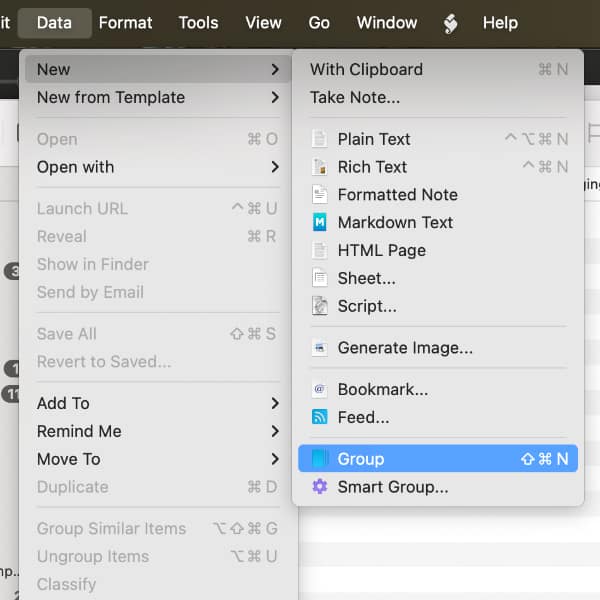This screenshot has width=600, height=600.
Task: Click the RSS Feed icon
Action: [320, 418]
